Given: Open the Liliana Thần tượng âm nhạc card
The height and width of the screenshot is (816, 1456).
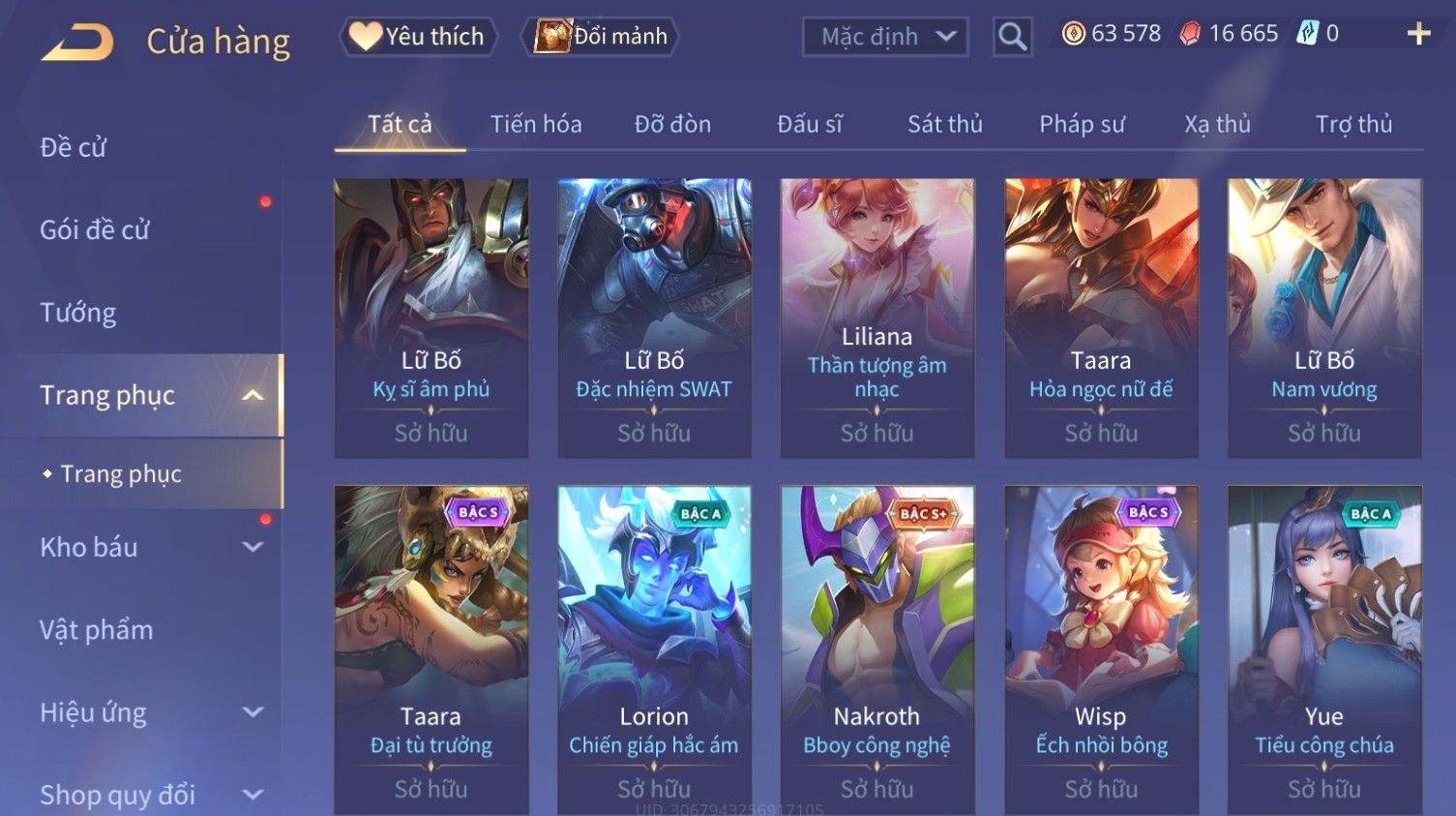Looking at the screenshot, I should point(877,317).
